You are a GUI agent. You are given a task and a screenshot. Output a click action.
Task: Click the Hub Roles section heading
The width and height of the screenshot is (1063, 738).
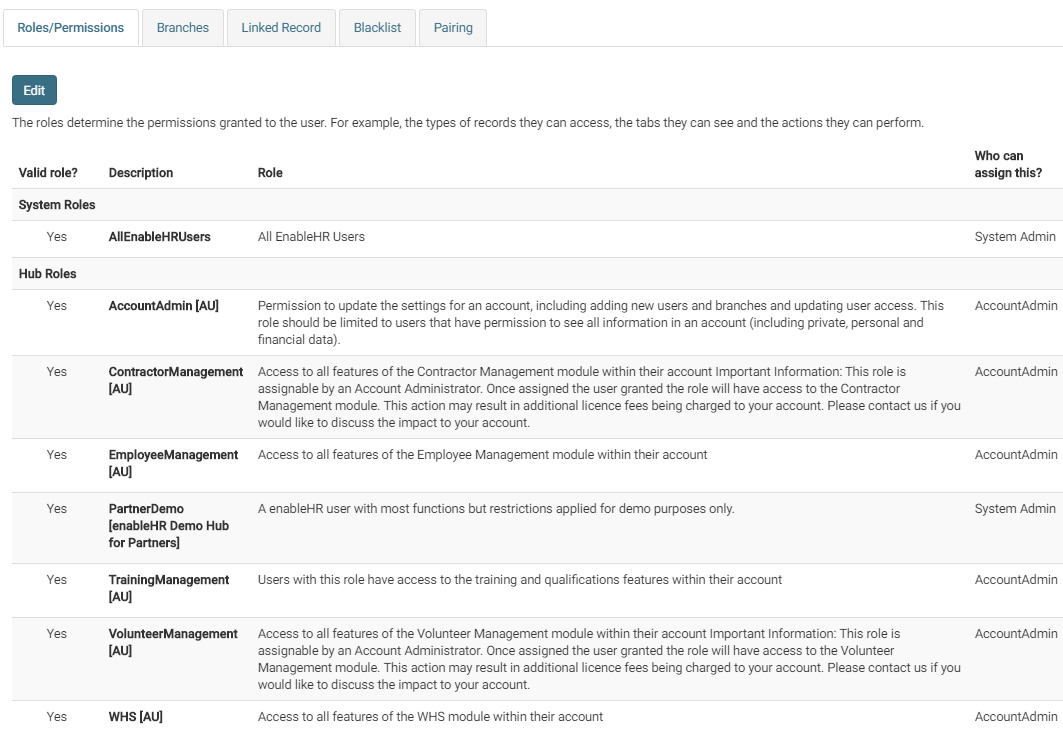(x=48, y=274)
